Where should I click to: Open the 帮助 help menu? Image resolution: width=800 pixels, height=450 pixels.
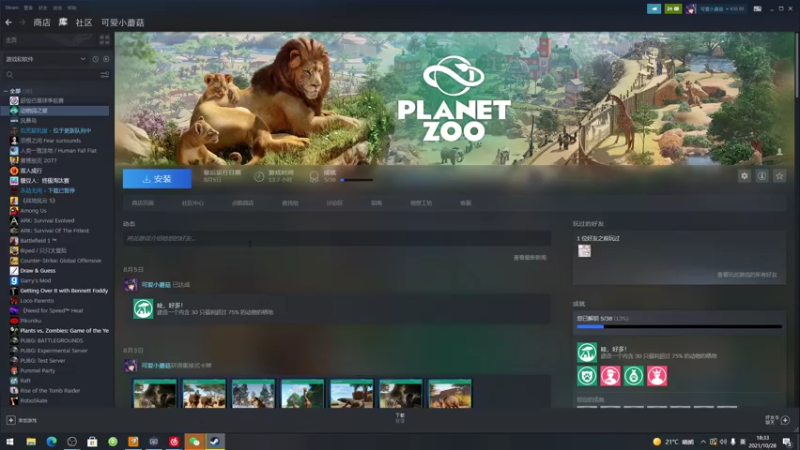click(x=72, y=8)
